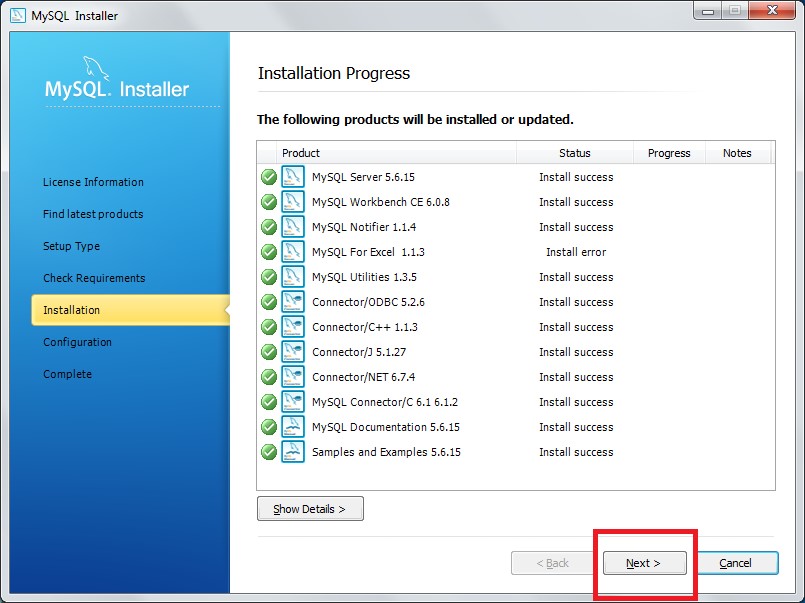
Task: Click the disabled Back button
Action: click(x=552, y=563)
